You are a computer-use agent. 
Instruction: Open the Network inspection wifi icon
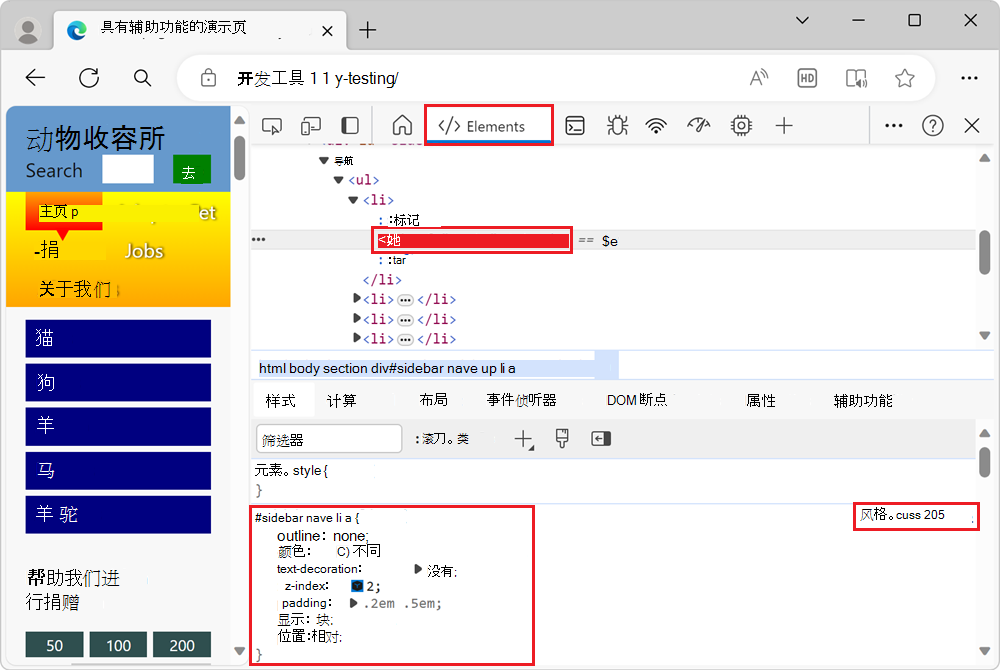click(x=656, y=125)
